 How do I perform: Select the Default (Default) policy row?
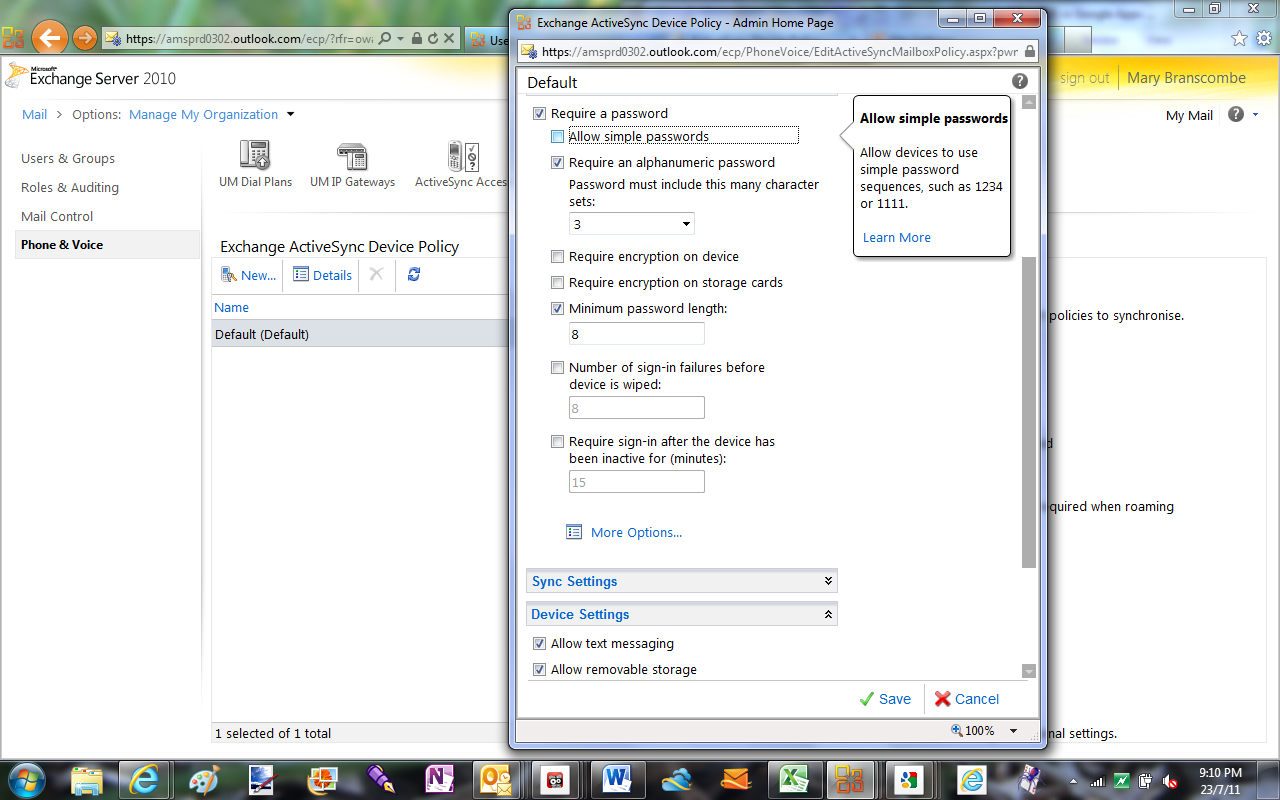(x=361, y=334)
